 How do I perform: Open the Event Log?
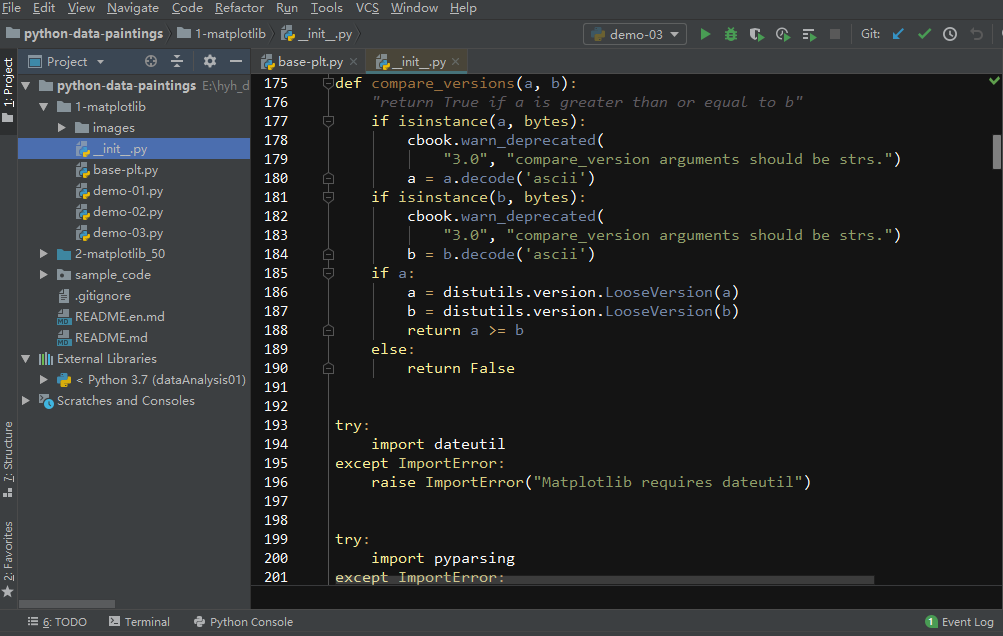960,621
